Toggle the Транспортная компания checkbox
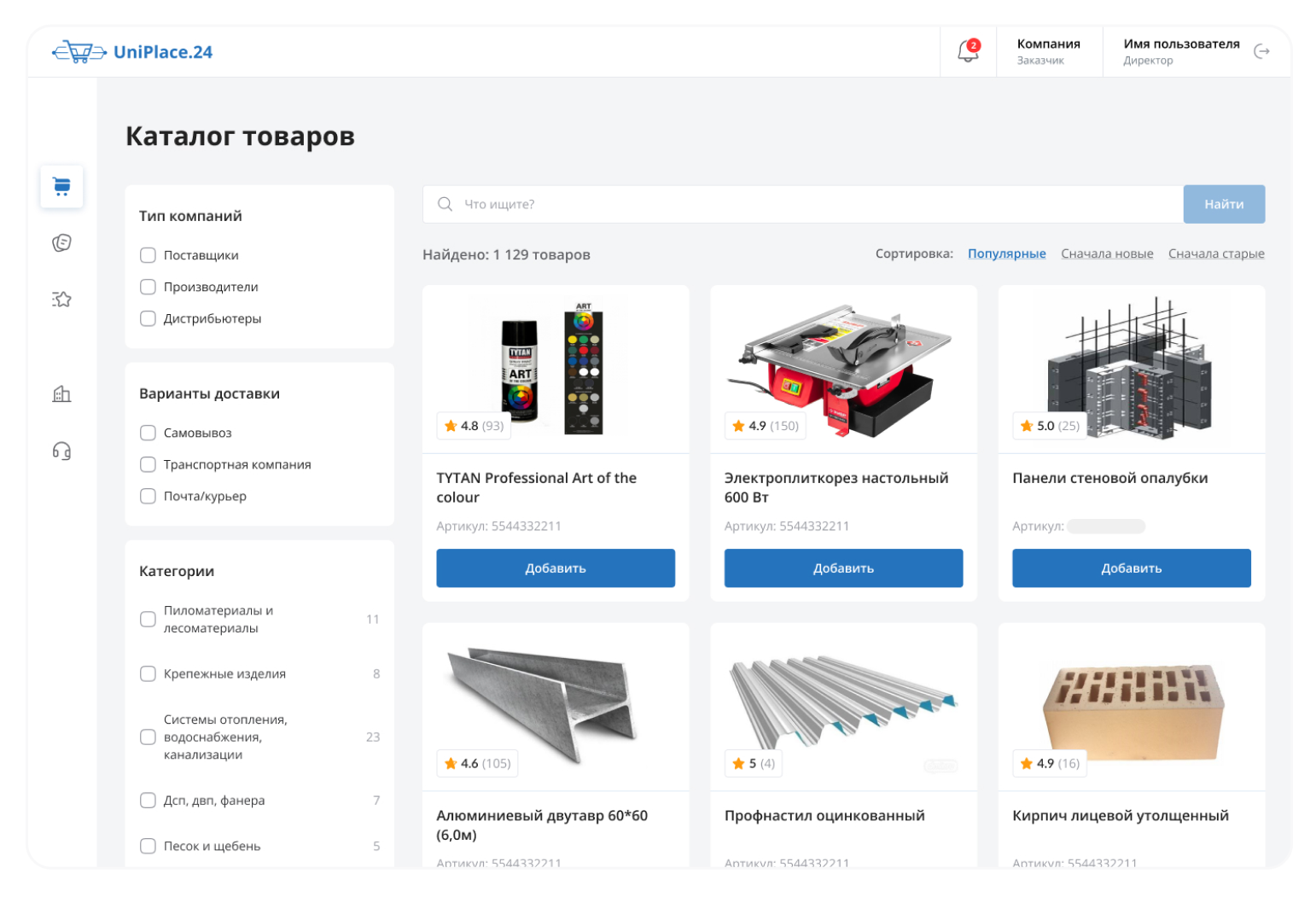 tap(148, 464)
